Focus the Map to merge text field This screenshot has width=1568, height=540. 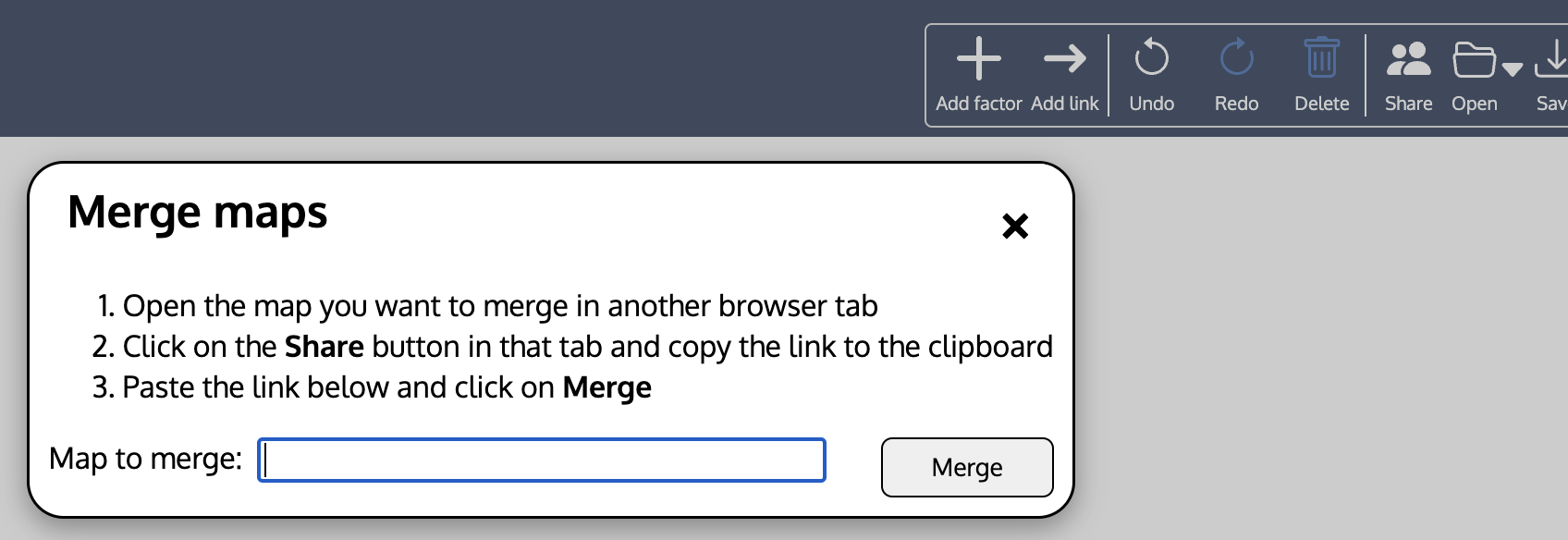542,460
